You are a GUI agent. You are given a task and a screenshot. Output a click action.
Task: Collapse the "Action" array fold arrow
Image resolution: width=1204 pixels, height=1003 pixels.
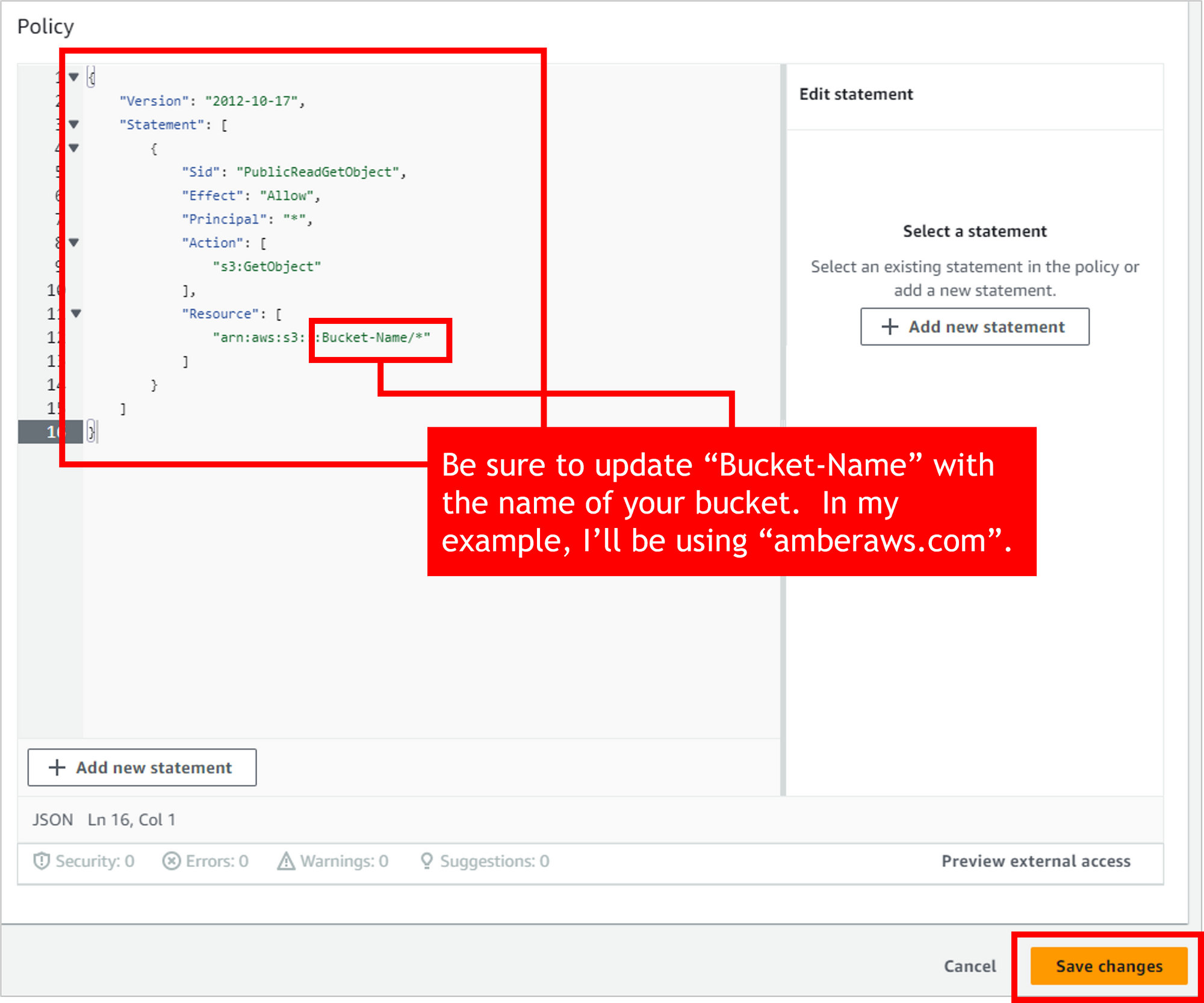73,243
